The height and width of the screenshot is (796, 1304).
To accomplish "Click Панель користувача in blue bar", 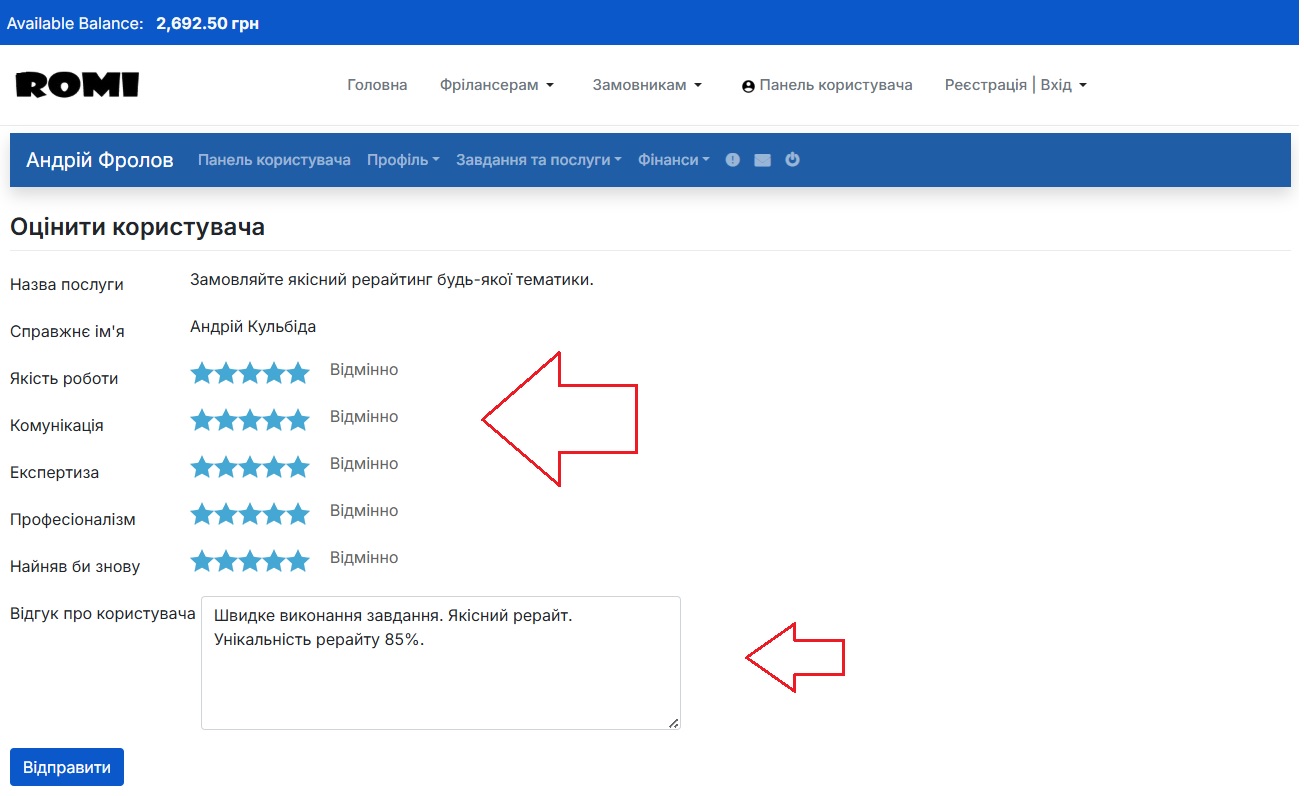I will pyautogui.click(x=274, y=160).
